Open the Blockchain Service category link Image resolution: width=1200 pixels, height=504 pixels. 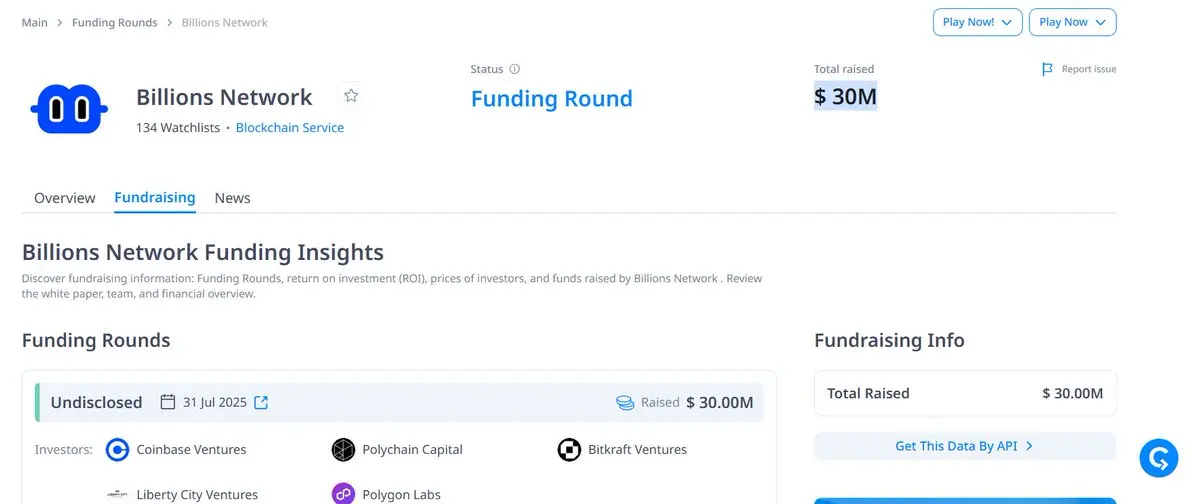tap(290, 128)
